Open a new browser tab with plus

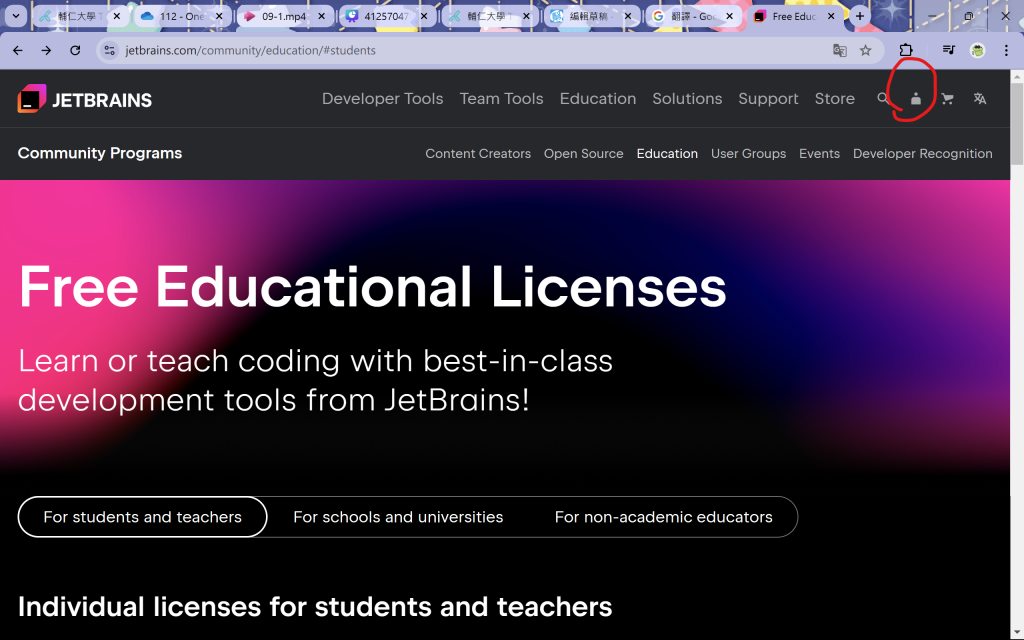[x=860, y=16]
